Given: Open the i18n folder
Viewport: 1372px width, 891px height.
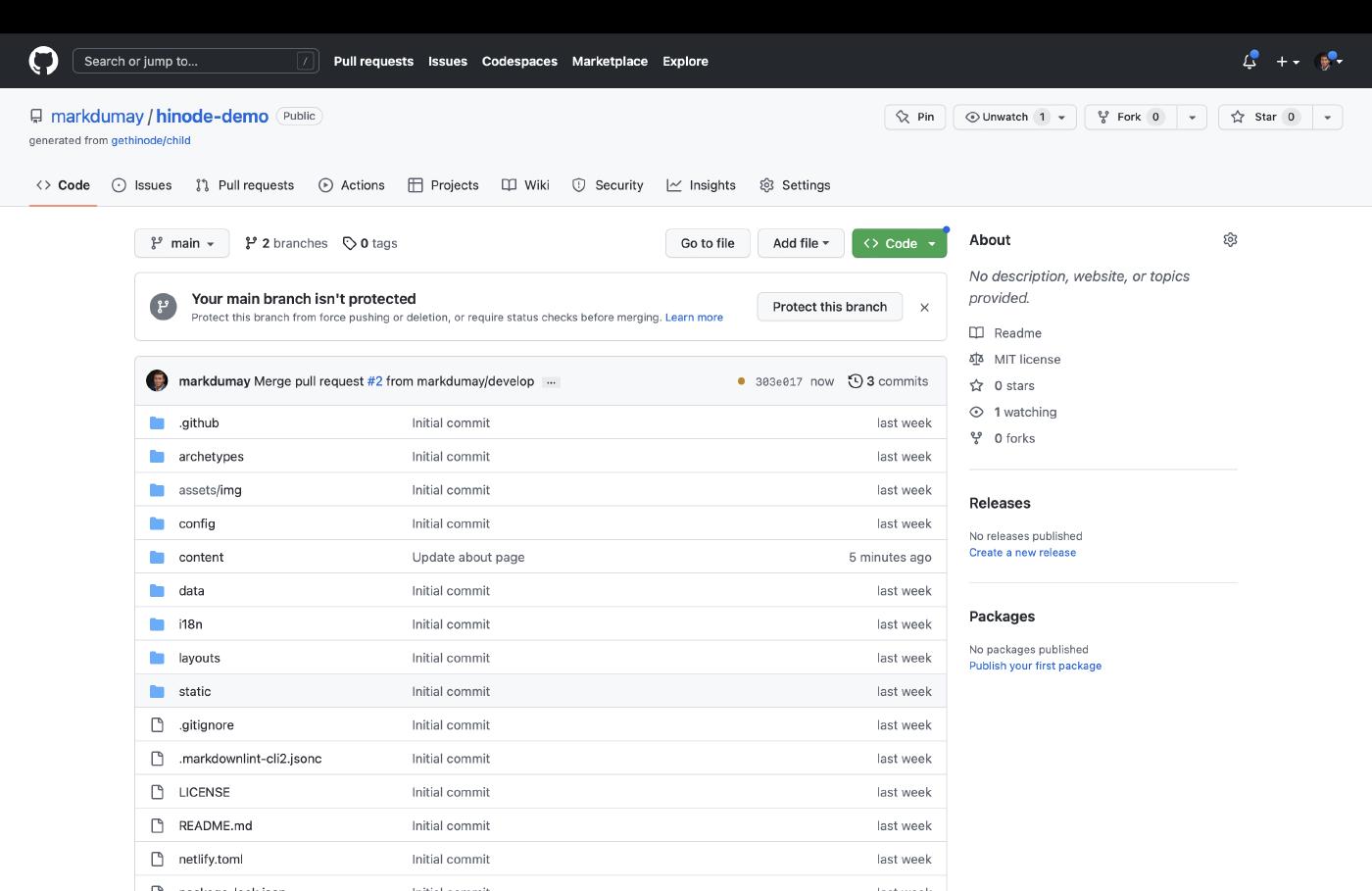Looking at the screenshot, I should pos(190,624).
